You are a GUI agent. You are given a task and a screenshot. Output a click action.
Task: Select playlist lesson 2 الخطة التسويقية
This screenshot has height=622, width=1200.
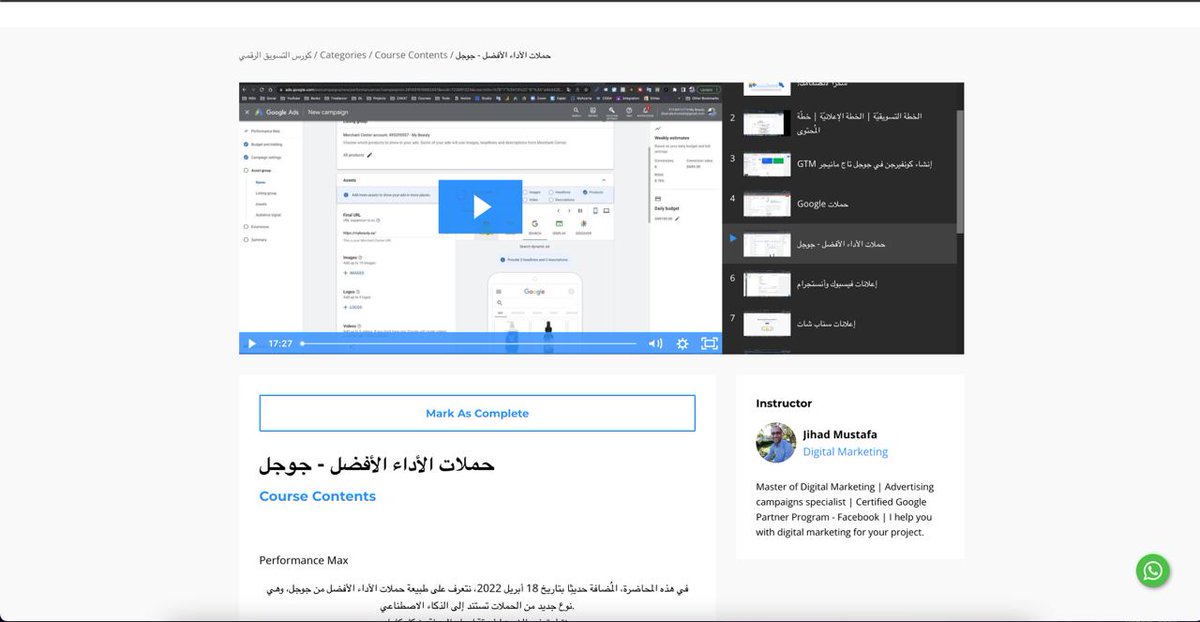pos(840,123)
